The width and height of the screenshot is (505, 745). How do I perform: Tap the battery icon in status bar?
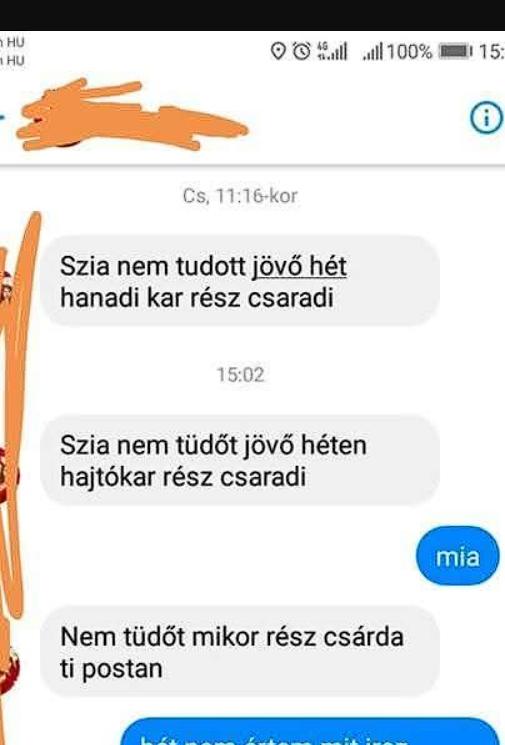click(x=456, y=51)
